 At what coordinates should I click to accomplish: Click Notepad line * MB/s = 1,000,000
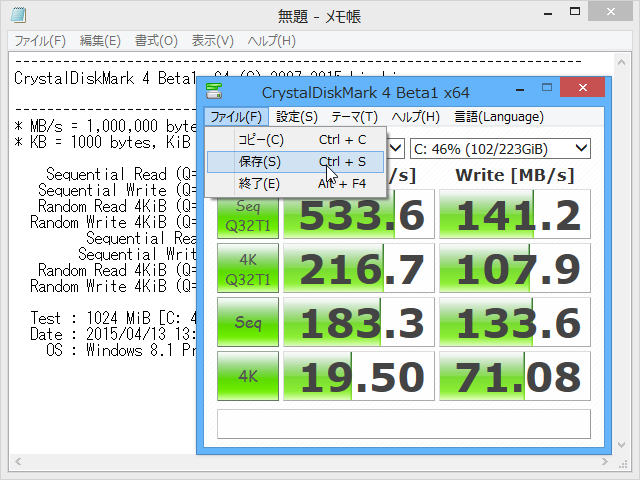click(x=105, y=126)
